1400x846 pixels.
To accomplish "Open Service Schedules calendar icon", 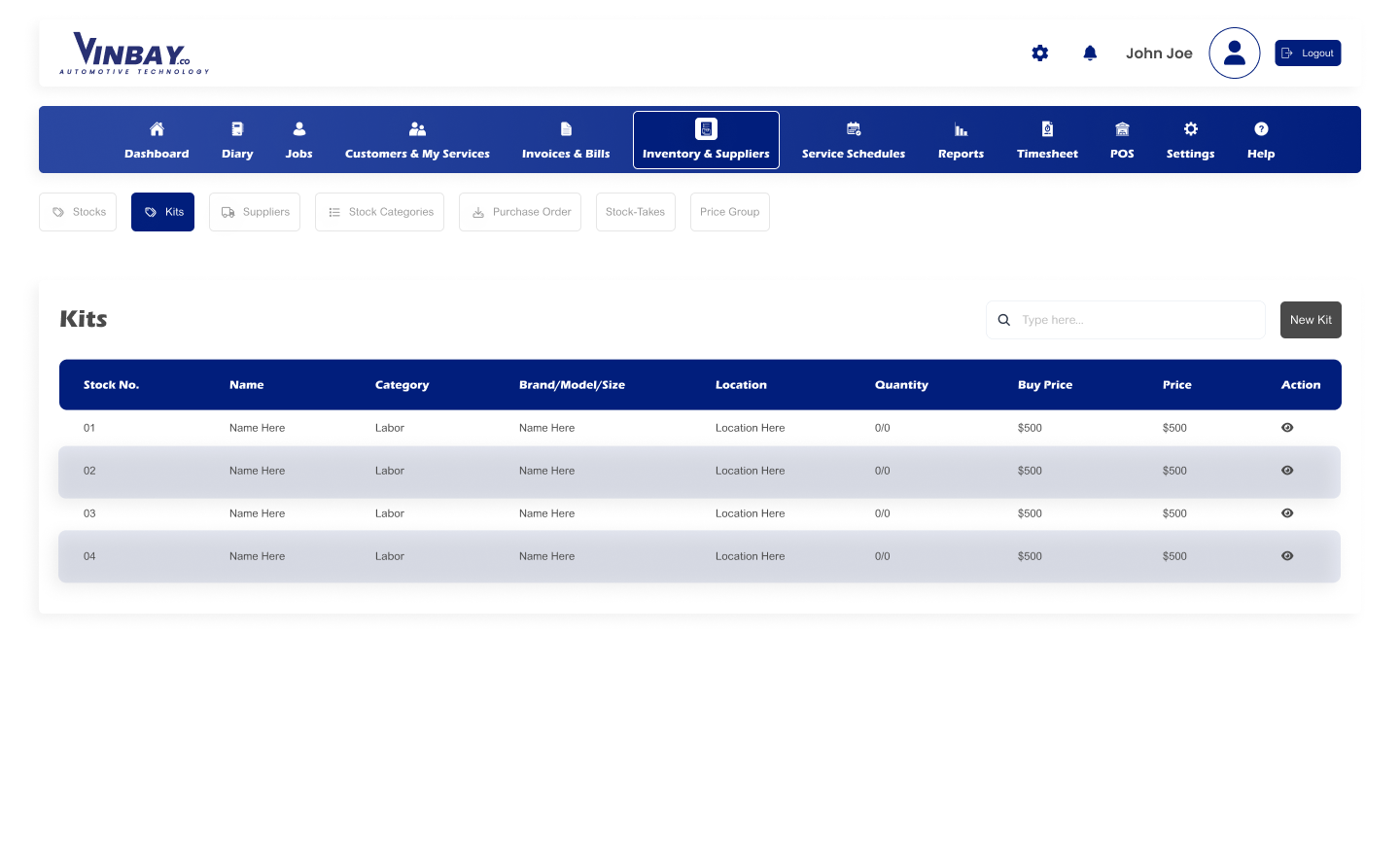I will point(854,129).
